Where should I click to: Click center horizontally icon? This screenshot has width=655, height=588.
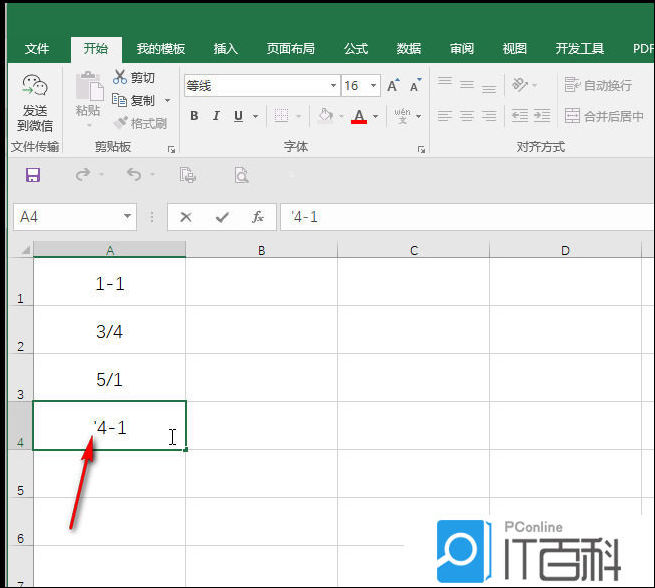pyautogui.click(x=467, y=116)
